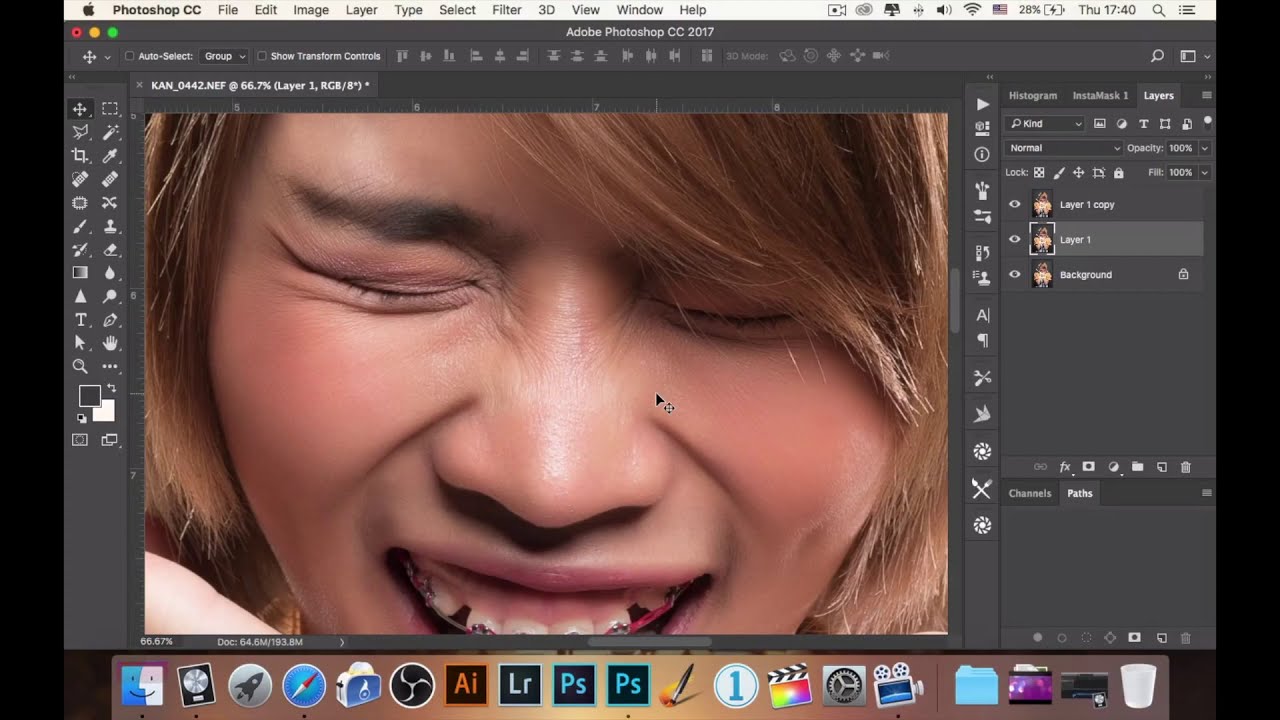1280x720 pixels.
Task: Select the Background layer thumbnail
Action: pyautogui.click(x=1042, y=275)
